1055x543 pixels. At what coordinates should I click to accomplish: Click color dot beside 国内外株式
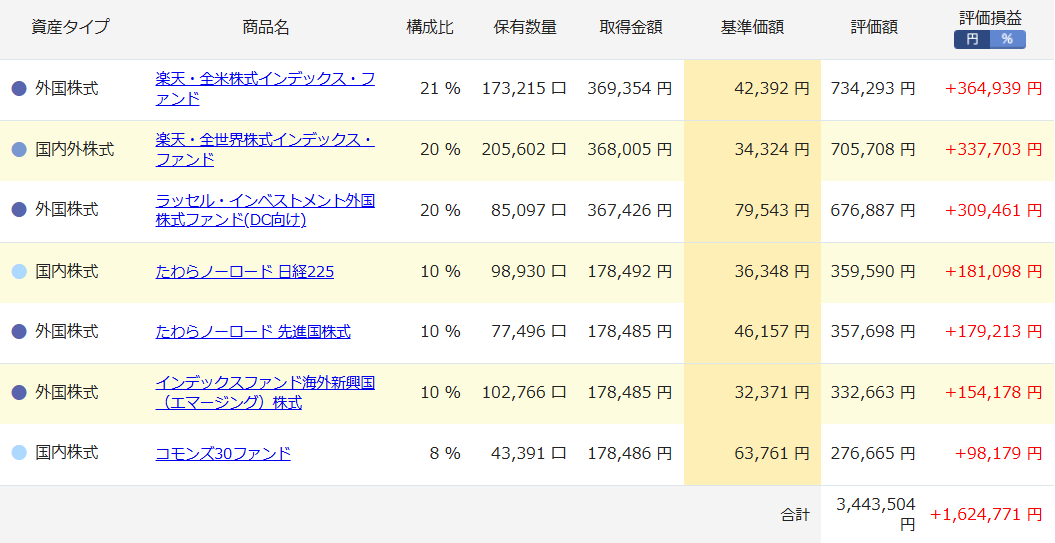point(20,149)
